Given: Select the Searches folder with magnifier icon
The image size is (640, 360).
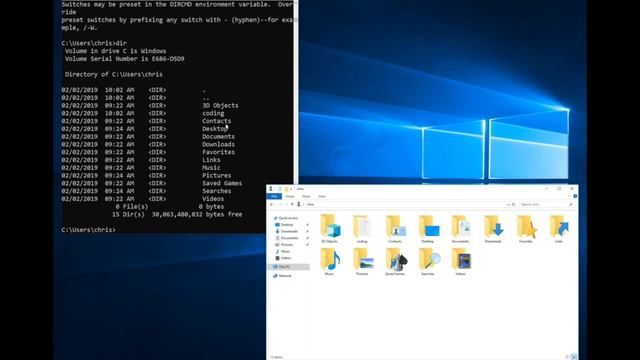Looking at the screenshot, I should coord(428,261).
